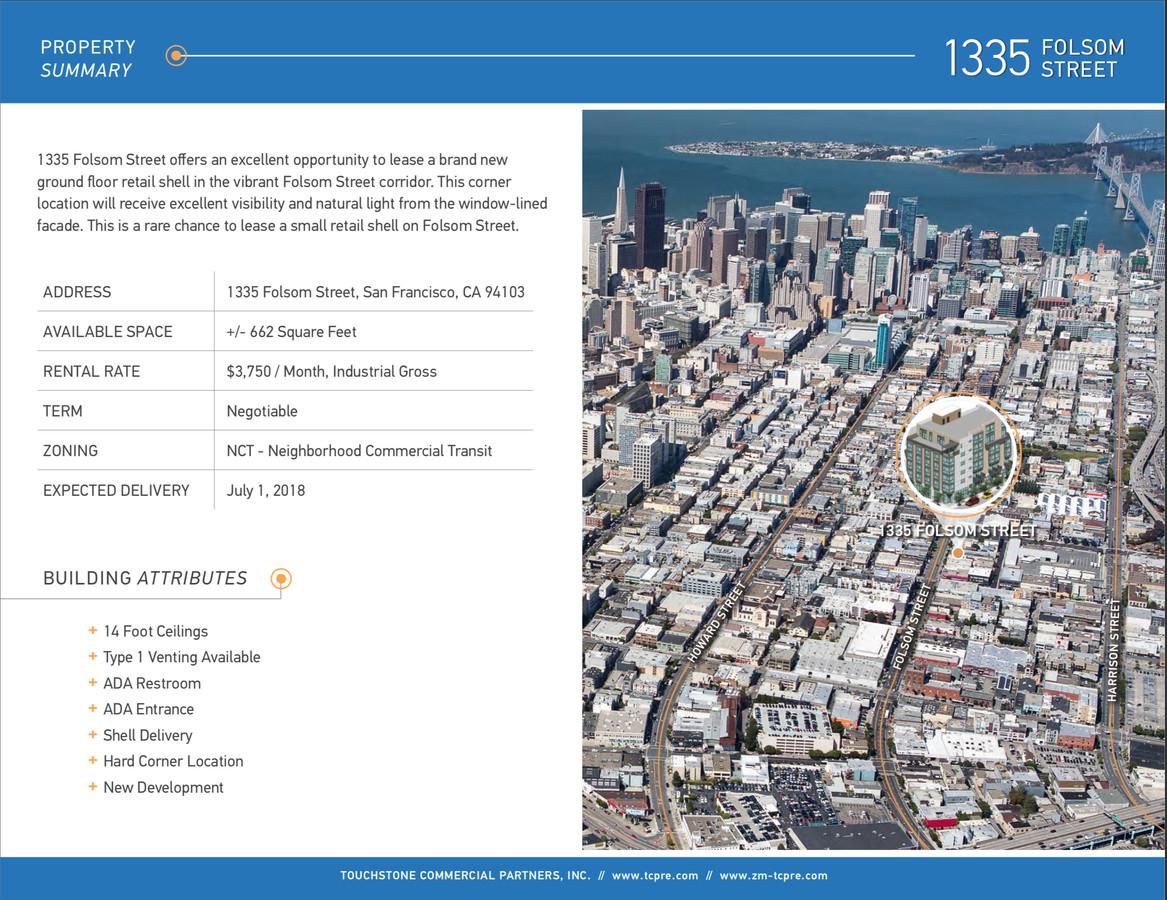This screenshot has height=900, width=1167.
Task: Click the orange target icon beside Property Summary
Action: pos(176,55)
